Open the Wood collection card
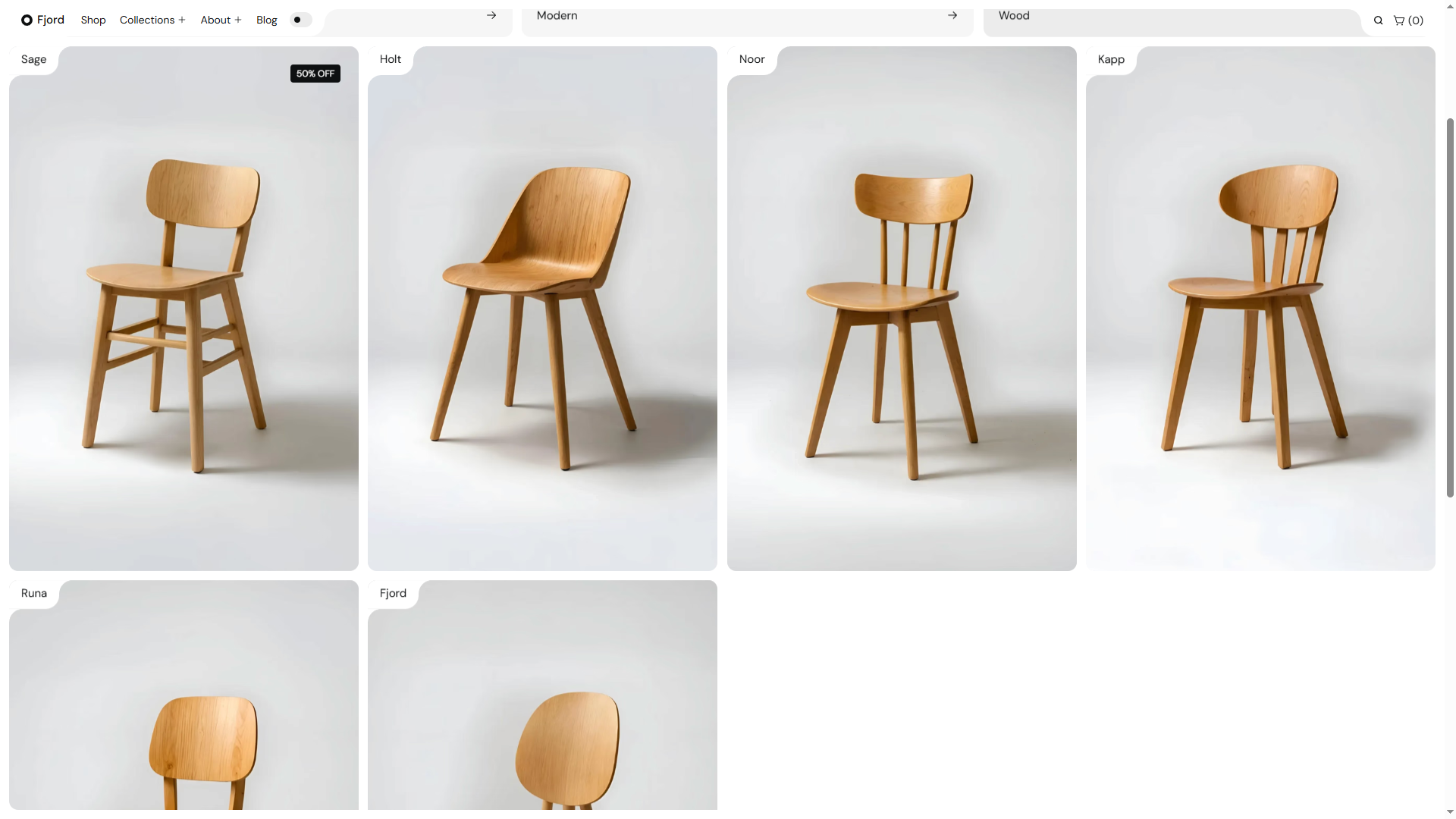Viewport: 1456px width, 819px height. pyautogui.click(x=1172, y=21)
